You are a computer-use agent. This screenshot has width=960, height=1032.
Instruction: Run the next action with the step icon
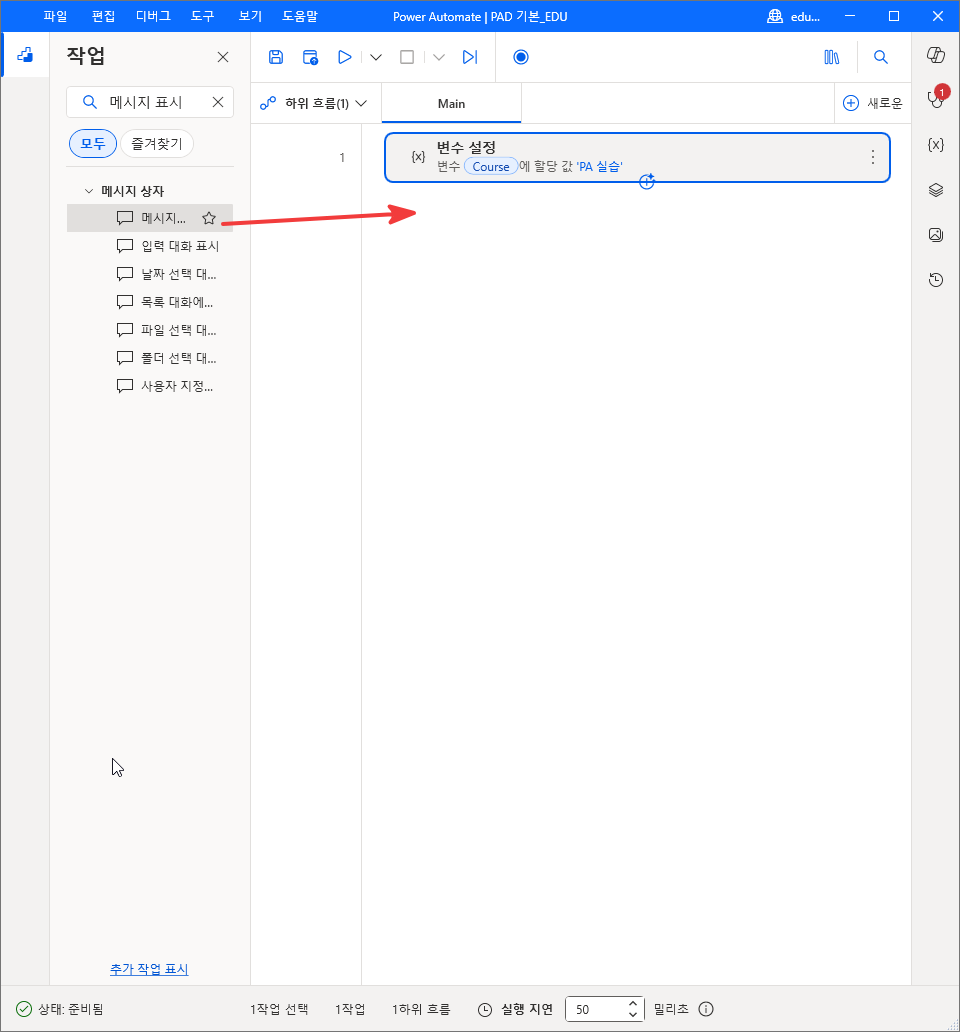pyautogui.click(x=470, y=57)
